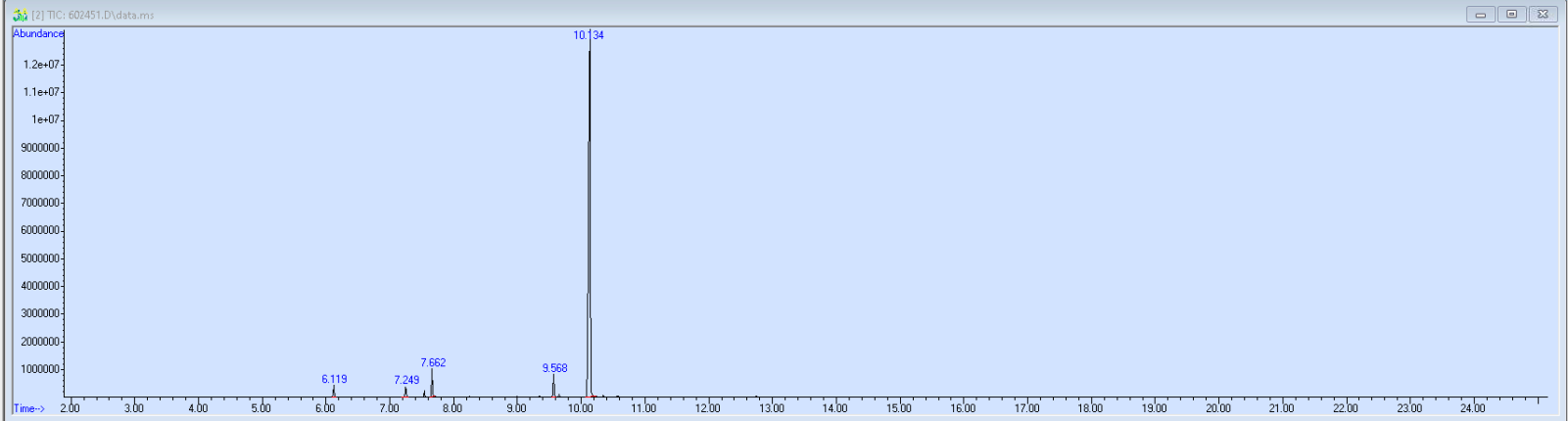The width and height of the screenshot is (1568, 421).
Task: Click the 7000000 abundance tick value
Action: pos(41,203)
